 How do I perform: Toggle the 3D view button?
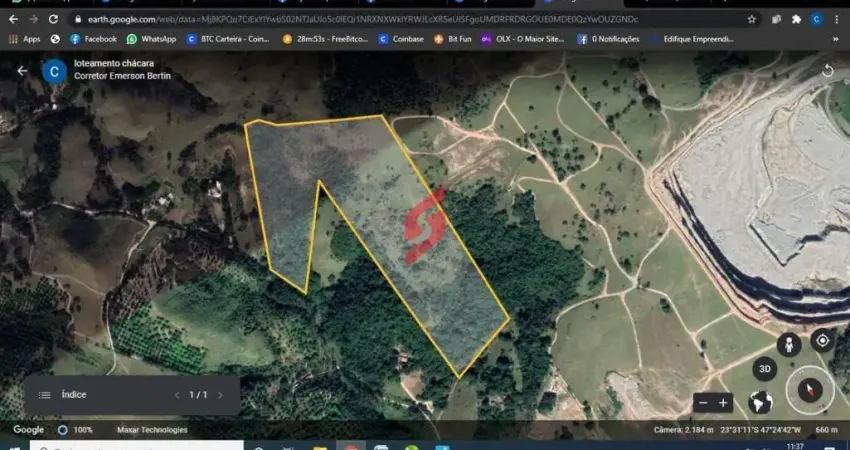tap(765, 368)
